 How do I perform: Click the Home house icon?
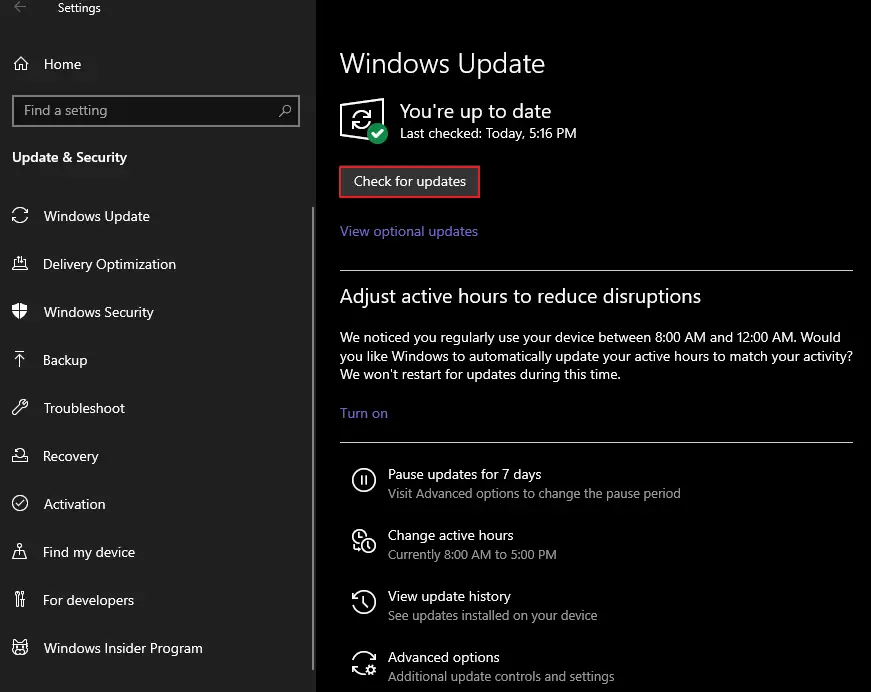click(x=21, y=64)
